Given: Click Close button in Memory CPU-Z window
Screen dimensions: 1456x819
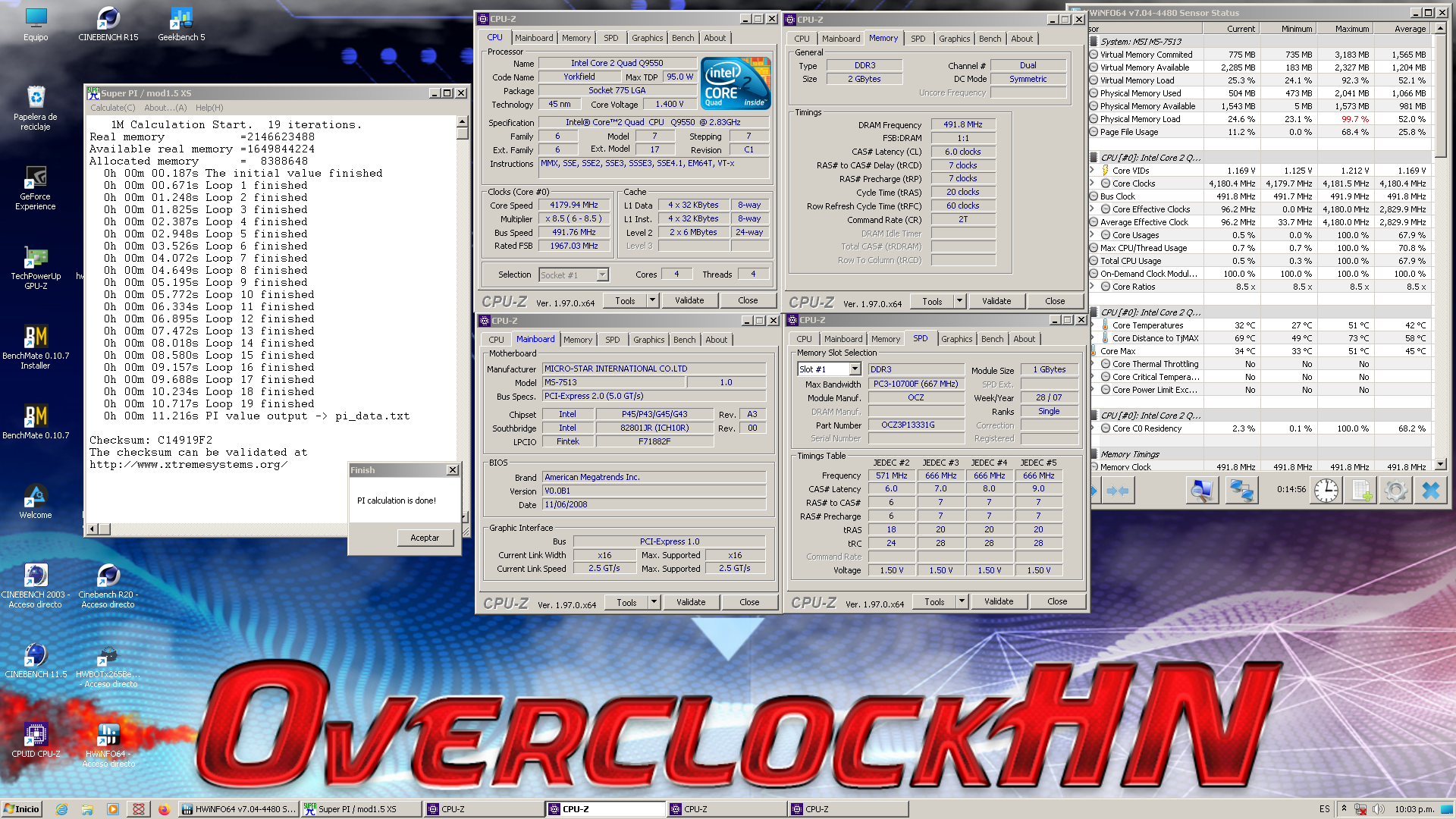Looking at the screenshot, I should pos(1055,301).
